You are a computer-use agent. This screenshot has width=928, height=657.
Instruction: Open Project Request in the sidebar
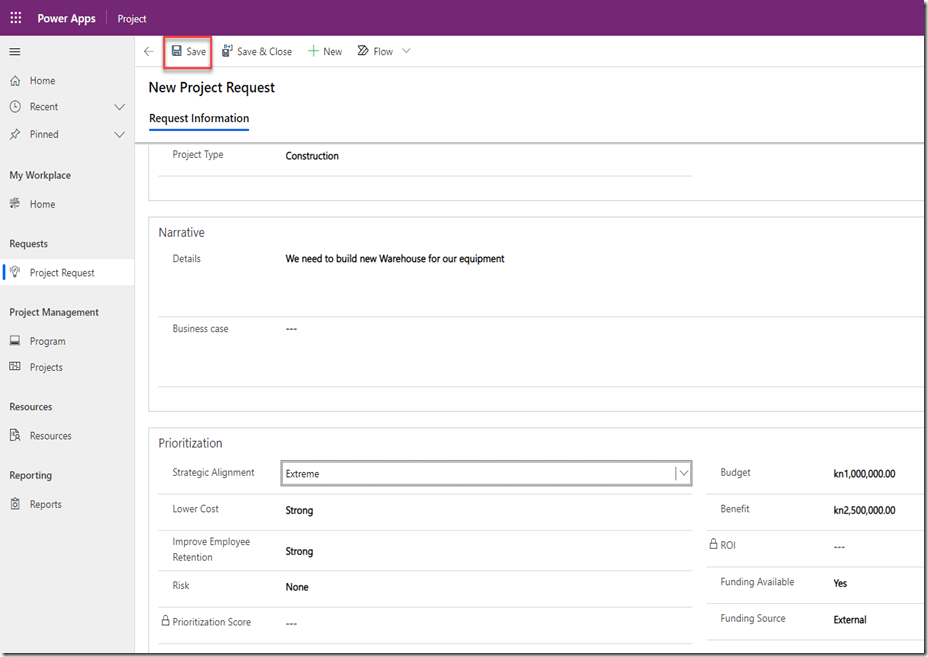pyautogui.click(x=62, y=273)
